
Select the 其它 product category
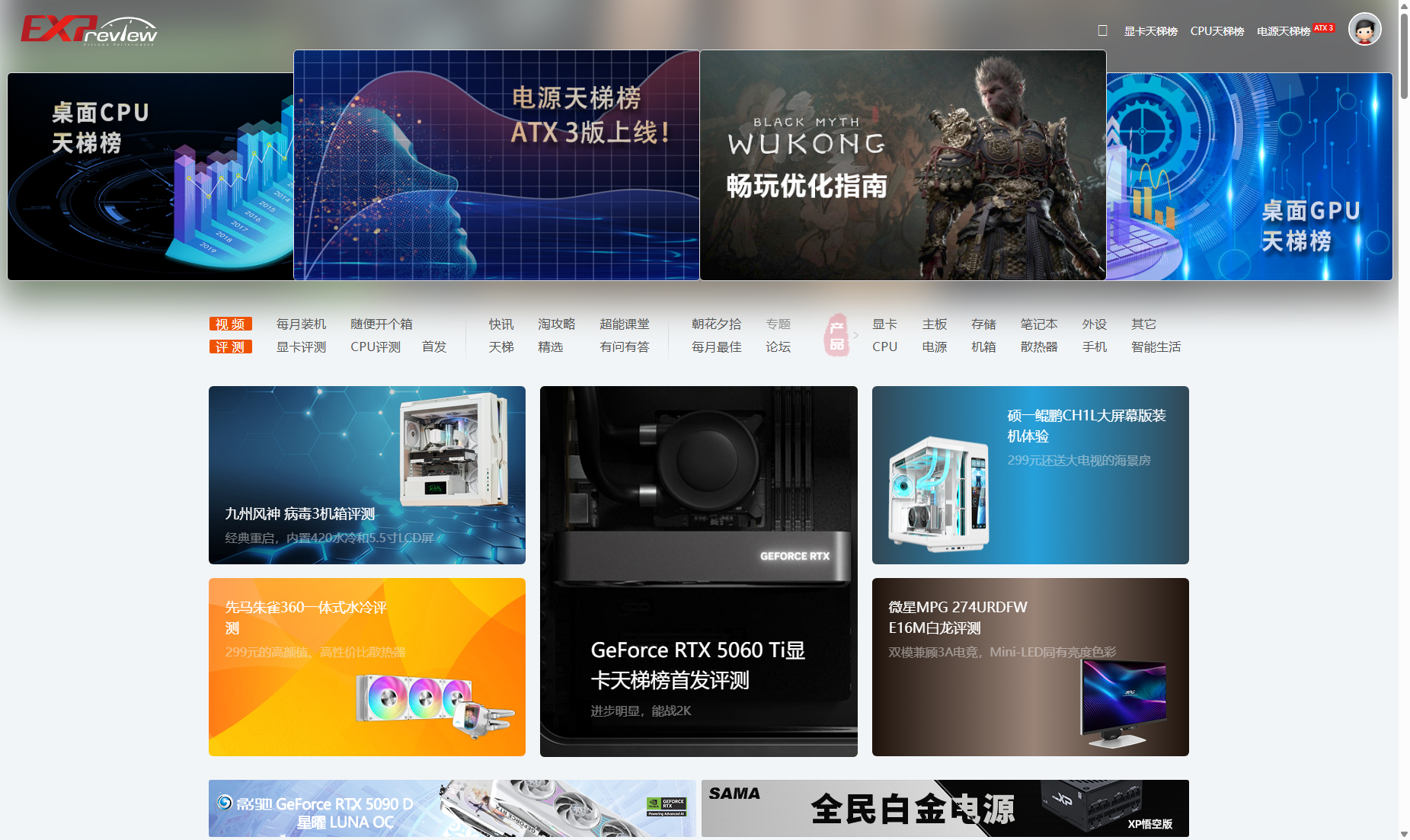click(1144, 324)
